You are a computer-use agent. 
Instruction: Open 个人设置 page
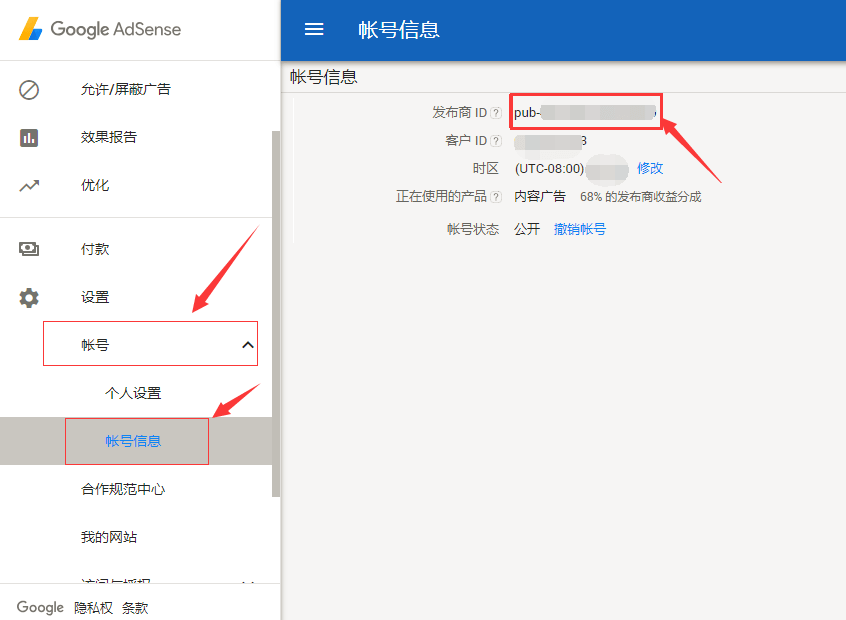point(133,393)
